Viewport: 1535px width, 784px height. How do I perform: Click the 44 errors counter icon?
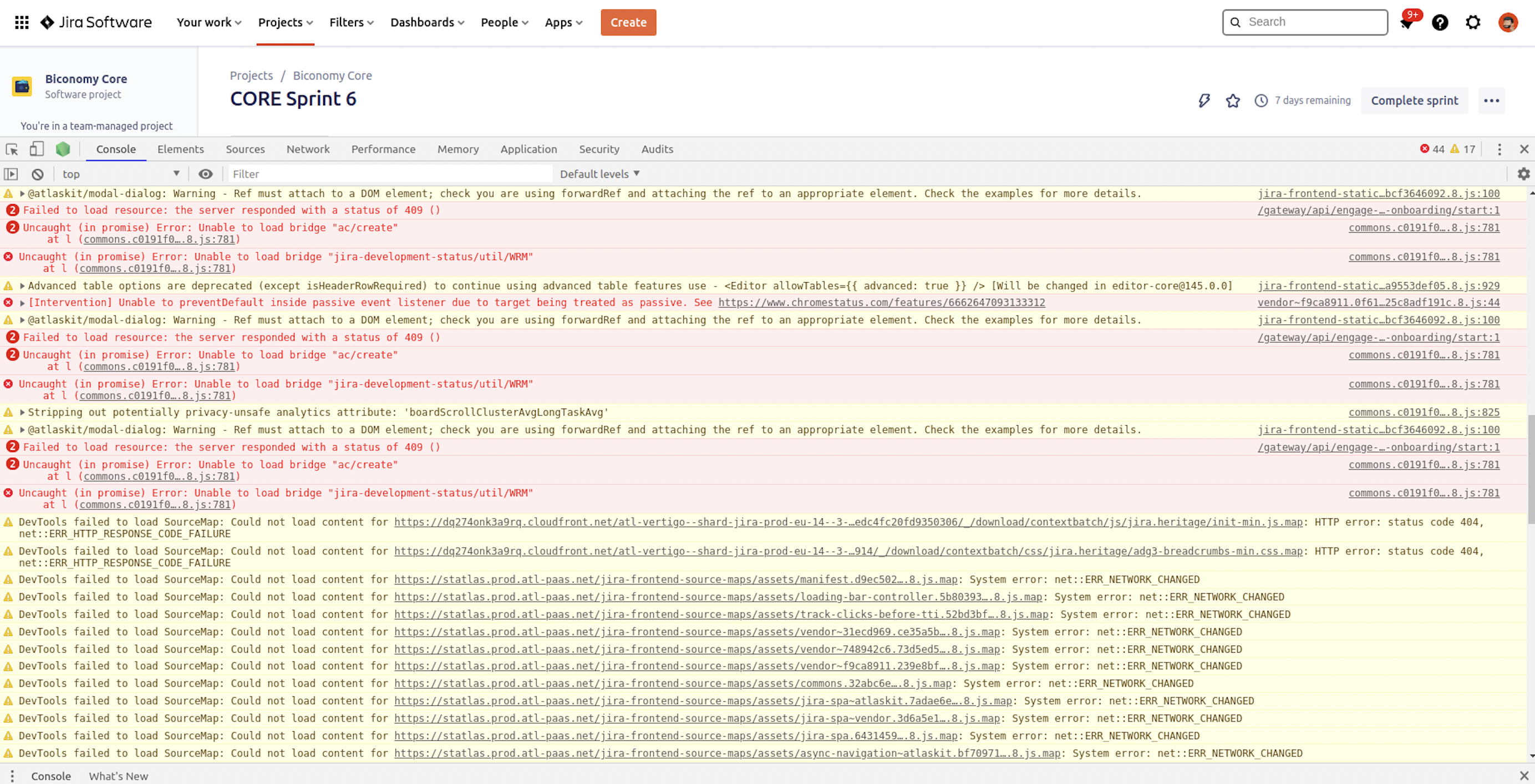(1425, 149)
